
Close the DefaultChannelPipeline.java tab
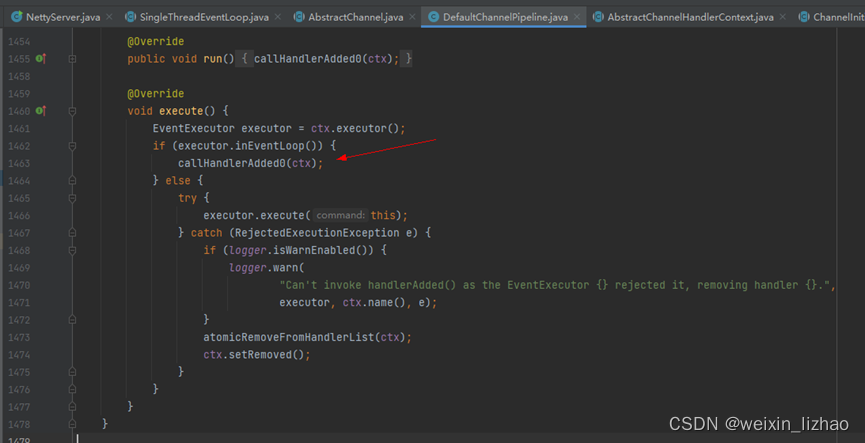577,17
